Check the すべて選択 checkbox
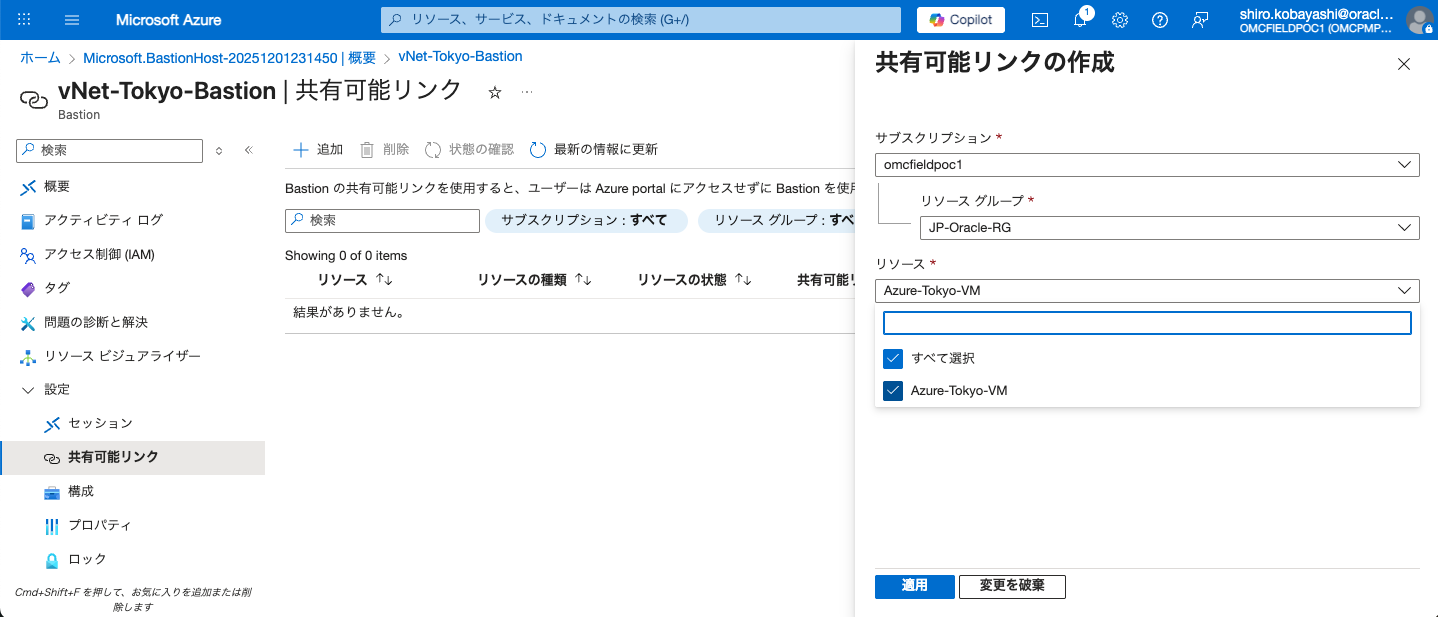1438x617 pixels. [x=893, y=358]
